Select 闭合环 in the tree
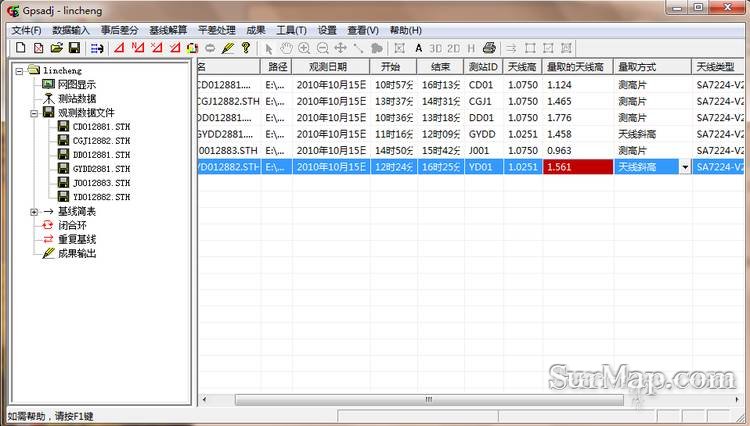The width and height of the screenshot is (750, 426). pyautogui.click(x=72, y=225)
